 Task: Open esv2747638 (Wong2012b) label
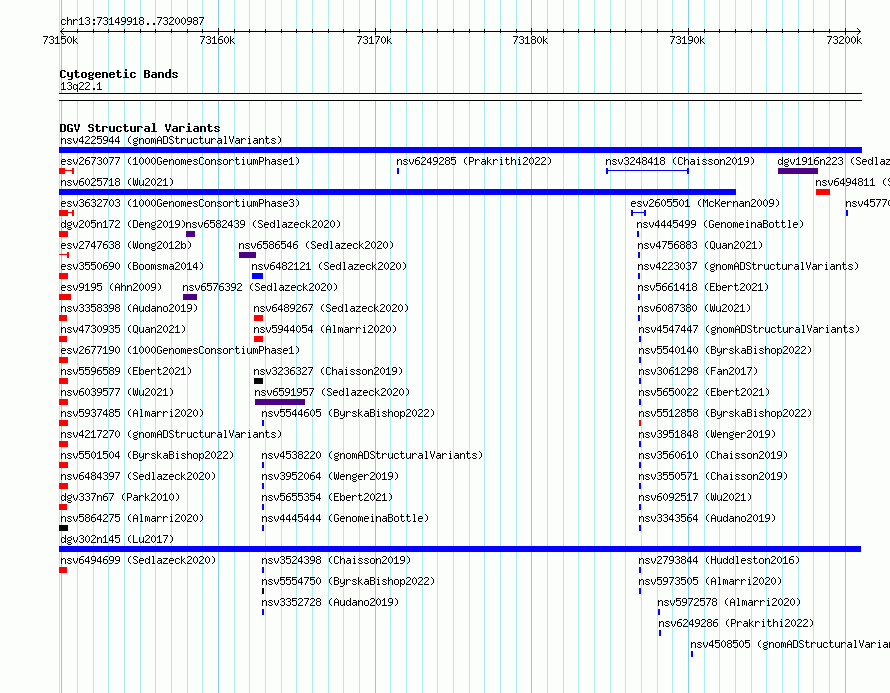pyautogui.click(x=126, y=245)
